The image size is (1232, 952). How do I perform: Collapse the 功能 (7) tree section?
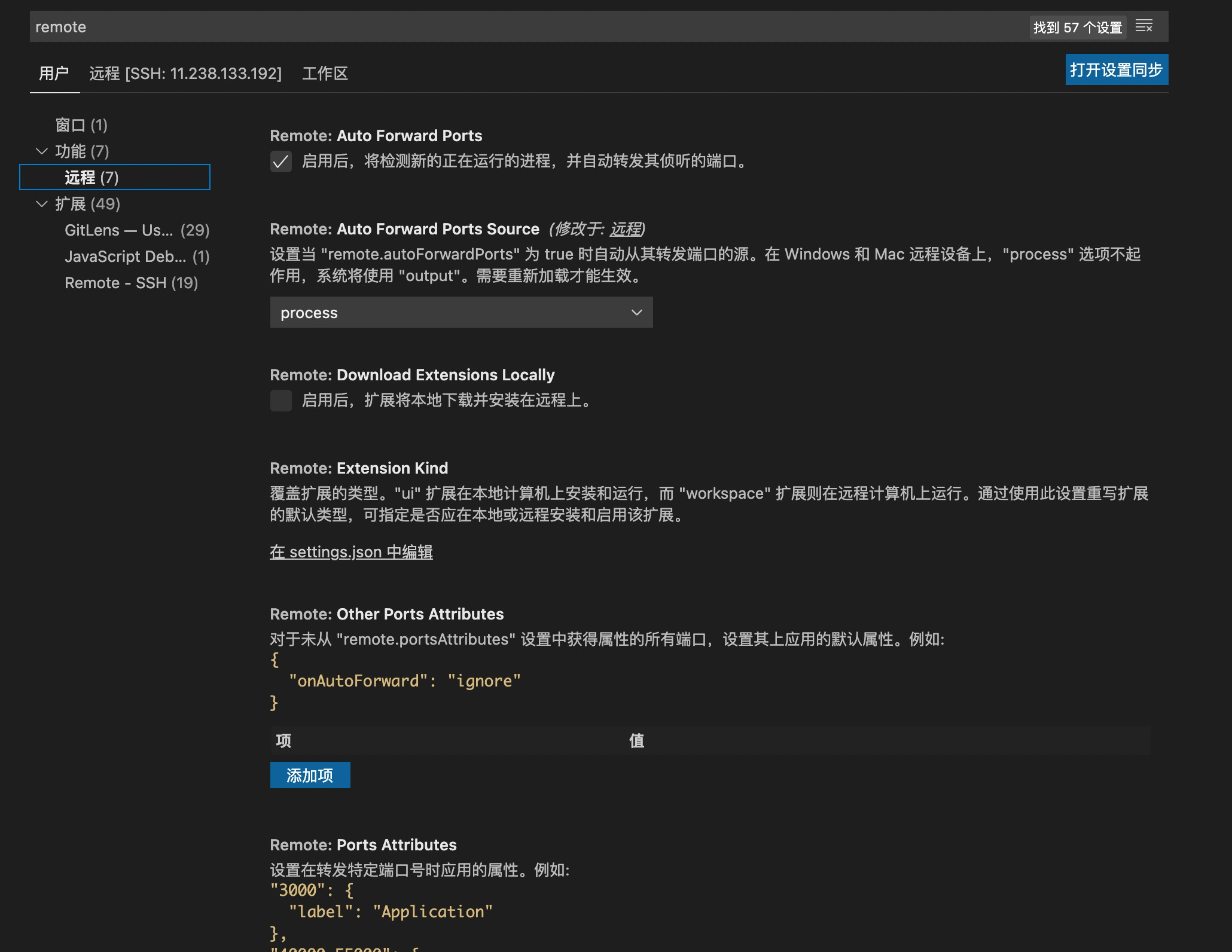tap(42, 151)
